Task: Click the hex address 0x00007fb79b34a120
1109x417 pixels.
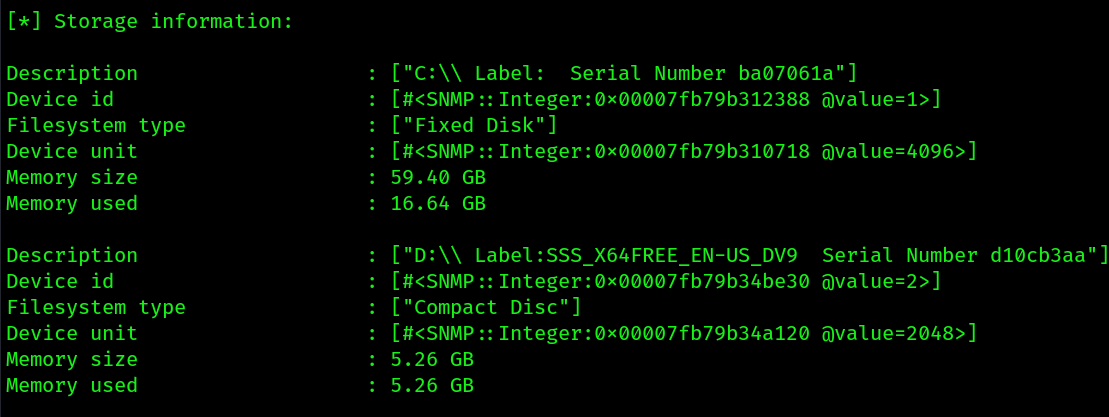Action: pos(701,334)
